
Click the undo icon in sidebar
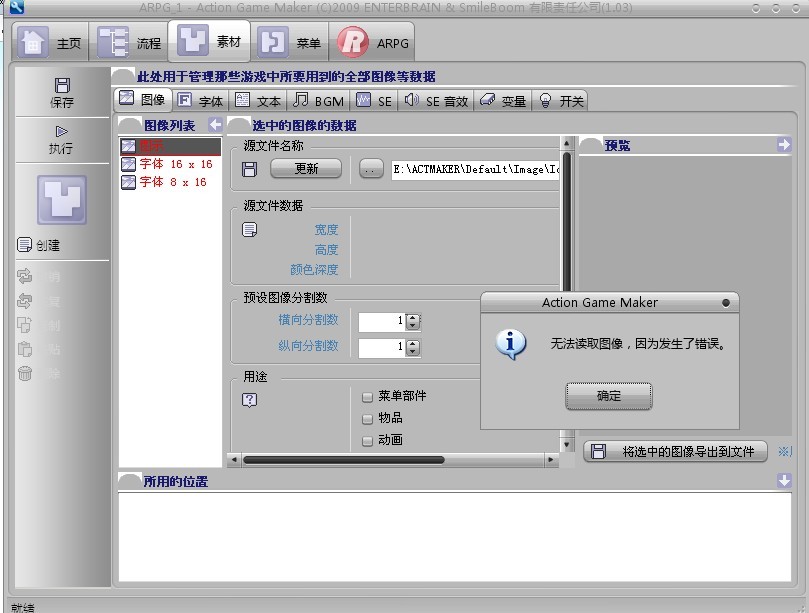point(25,276)
